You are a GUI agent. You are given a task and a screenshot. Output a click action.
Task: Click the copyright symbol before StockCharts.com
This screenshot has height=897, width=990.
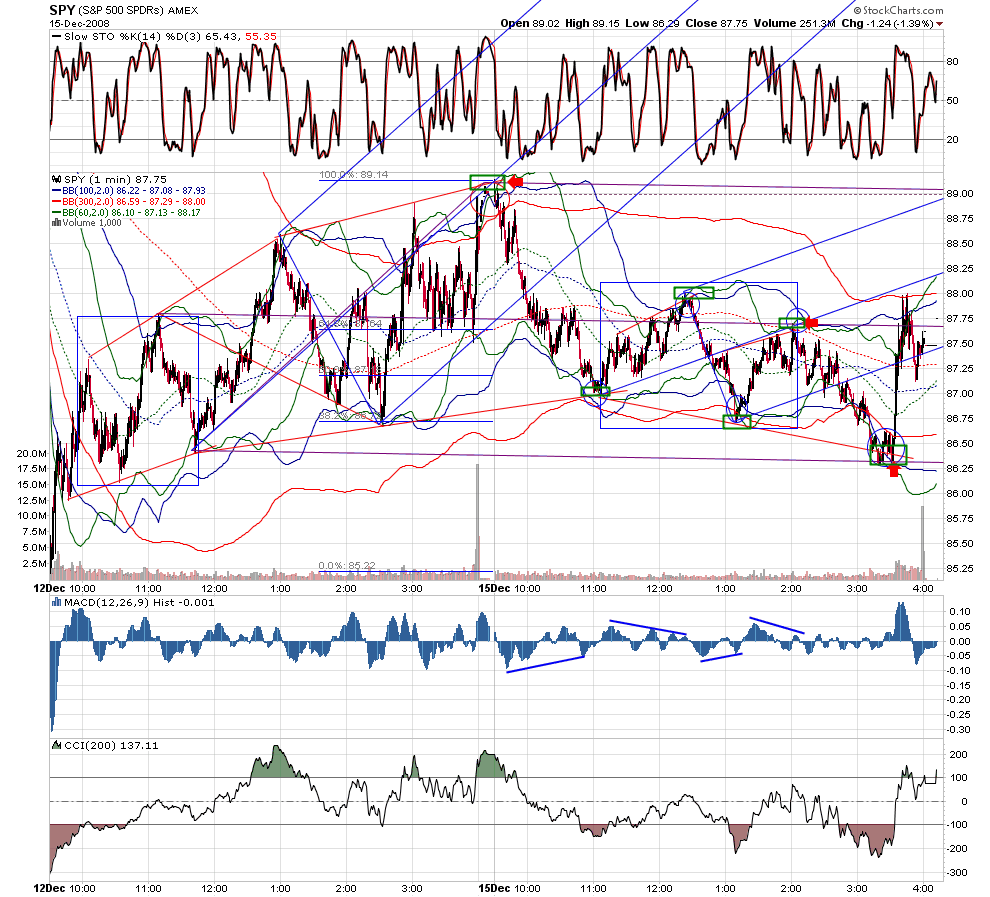[x=857, y=10]
